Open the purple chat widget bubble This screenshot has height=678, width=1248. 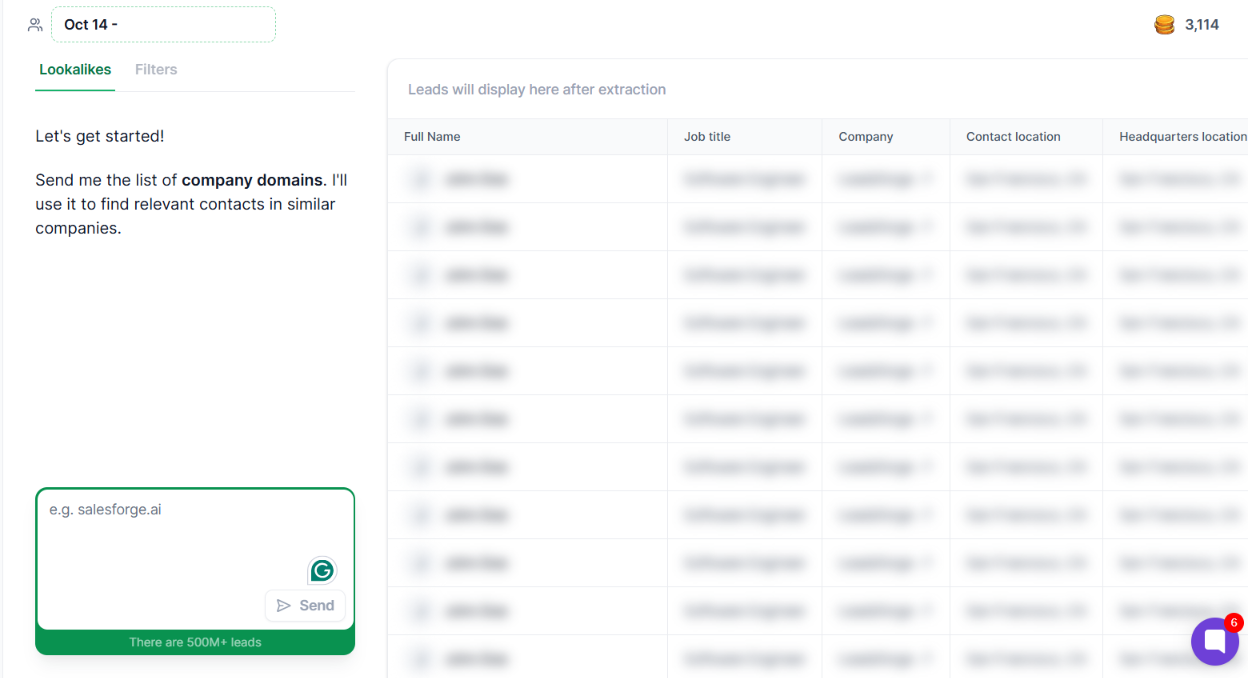[x=1215, y=641]
